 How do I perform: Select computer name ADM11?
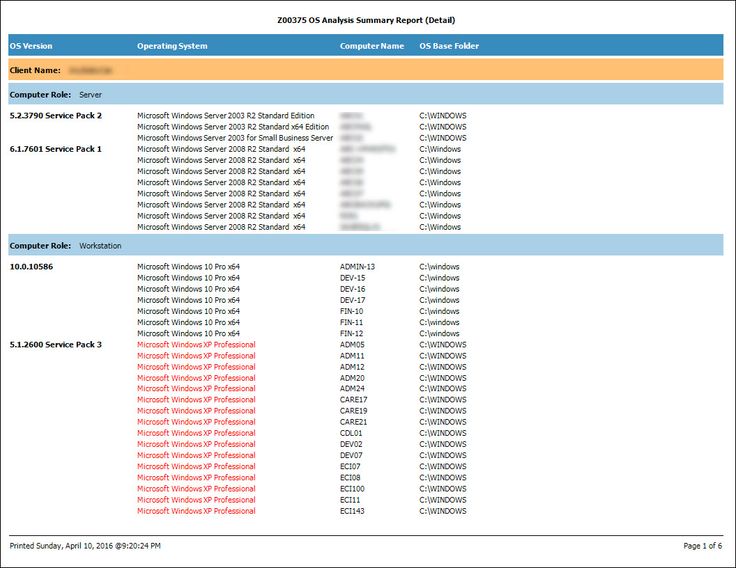pyautogui.click(x=352, y=356)
